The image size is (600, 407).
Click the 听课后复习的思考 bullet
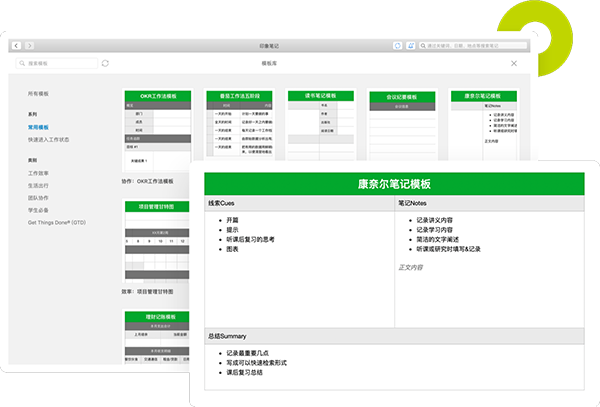coord(250,239)
